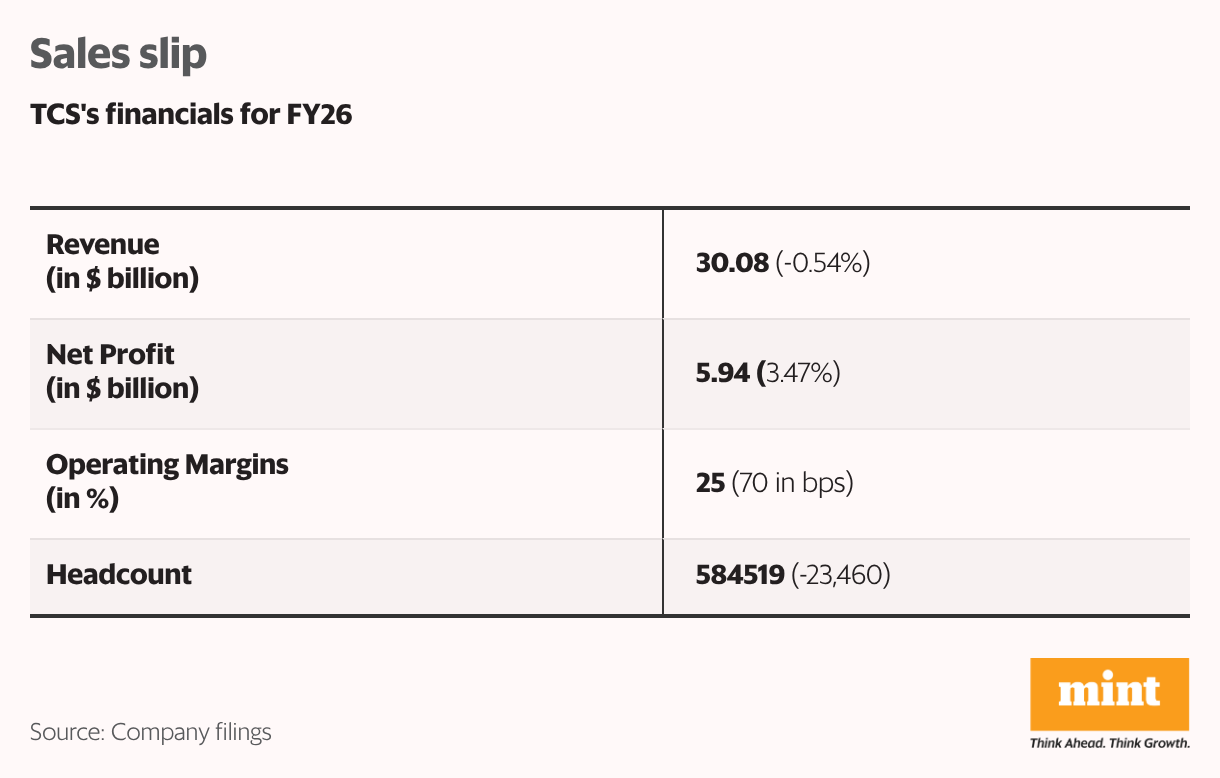Click the 584519 headcount figure
Image resolution: width=1220 pixels, height=778 pixels.
(x=740, y=575)
